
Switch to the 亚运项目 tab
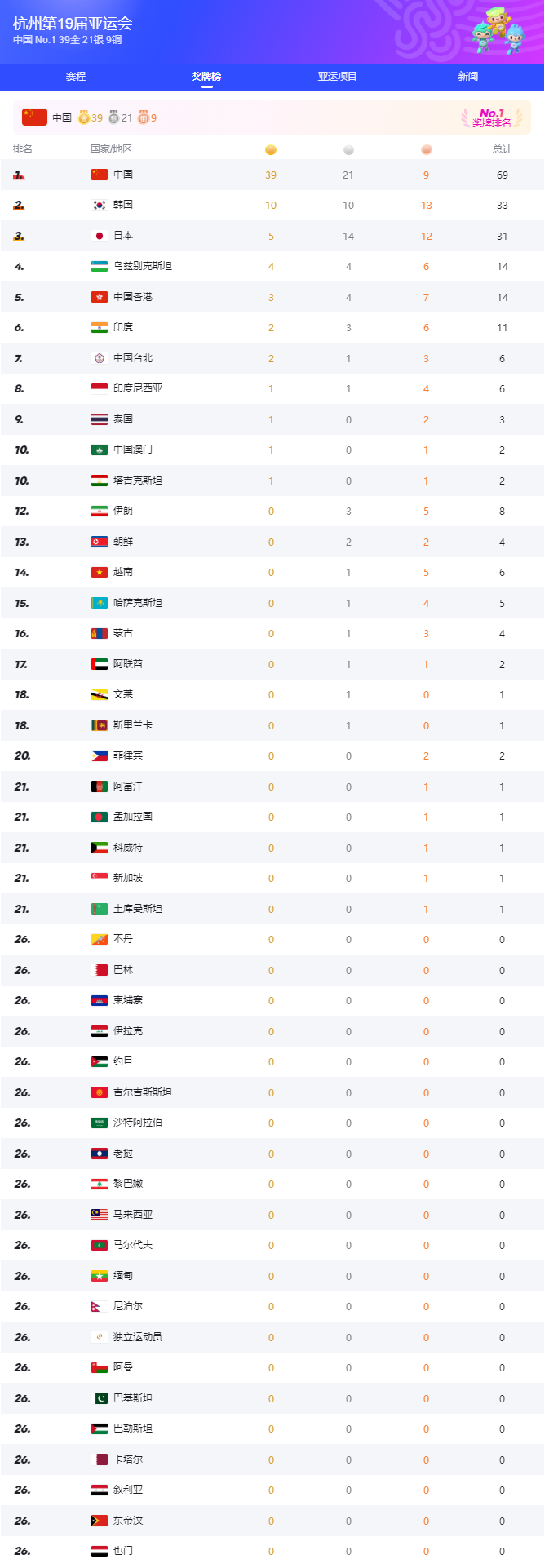click(x=338, y=77)
